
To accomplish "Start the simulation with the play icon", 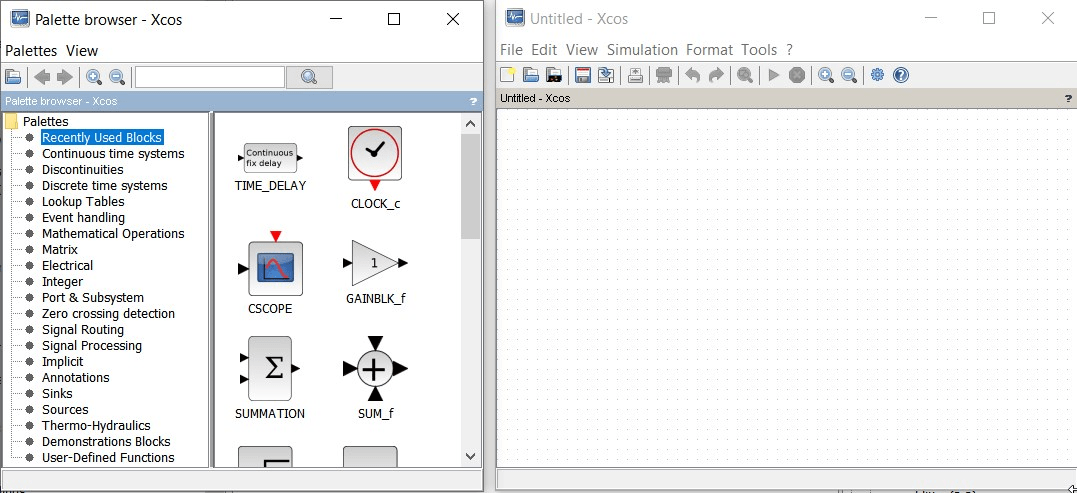I will click(x=774, y=75).
